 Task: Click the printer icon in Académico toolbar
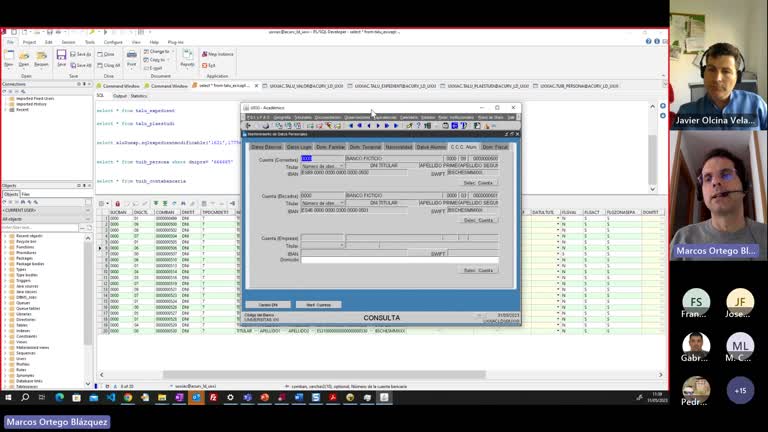265,126
